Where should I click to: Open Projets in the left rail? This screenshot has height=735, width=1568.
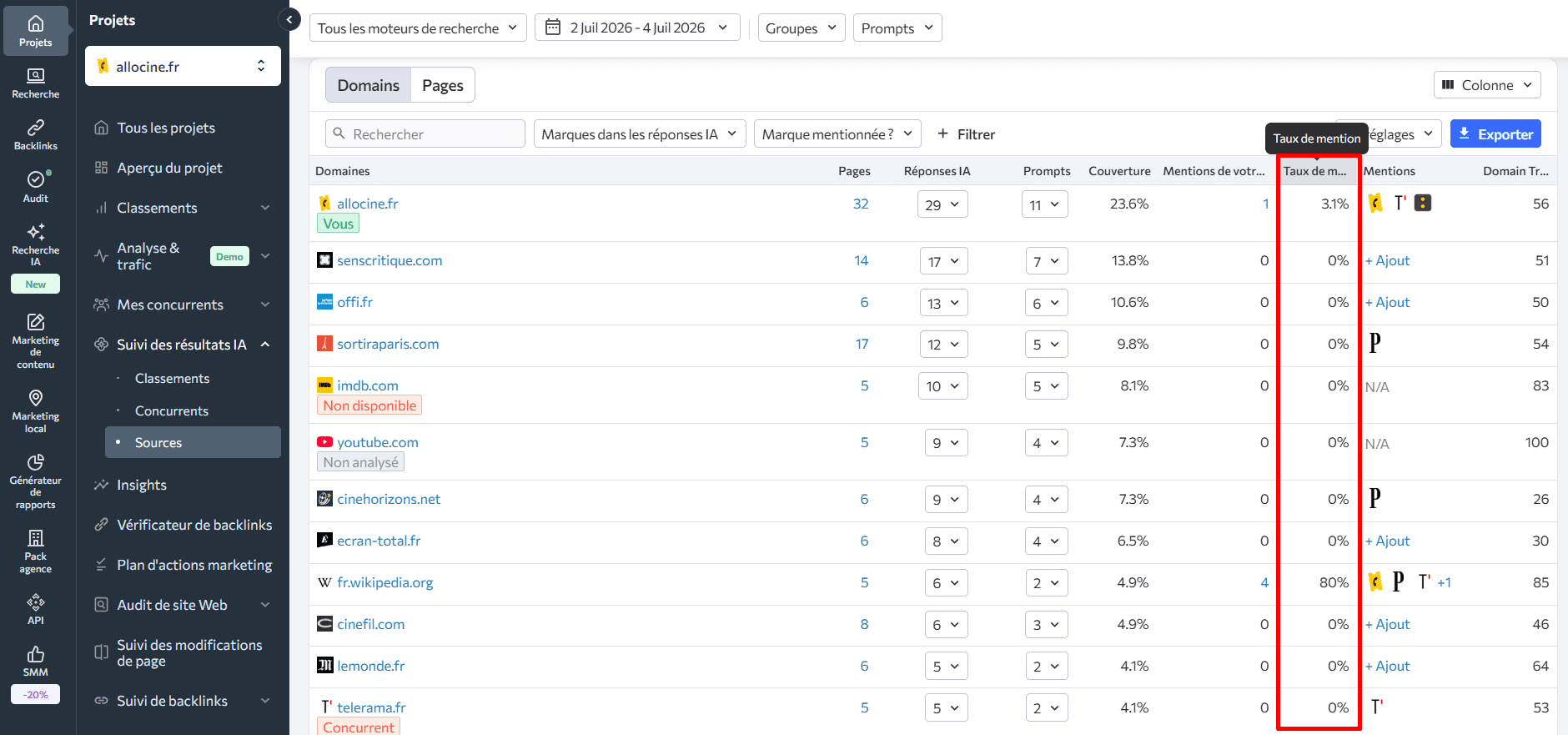pyautogui.click(x=36, y=32)
